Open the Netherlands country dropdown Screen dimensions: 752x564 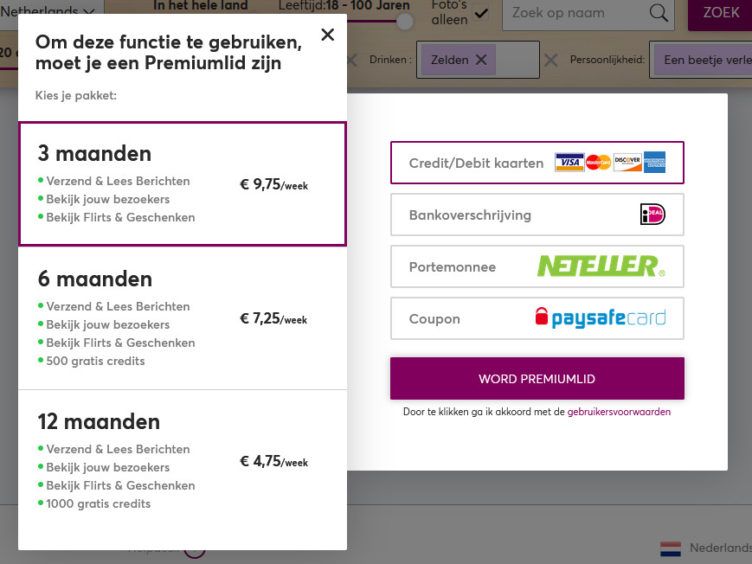click(50, 11)
